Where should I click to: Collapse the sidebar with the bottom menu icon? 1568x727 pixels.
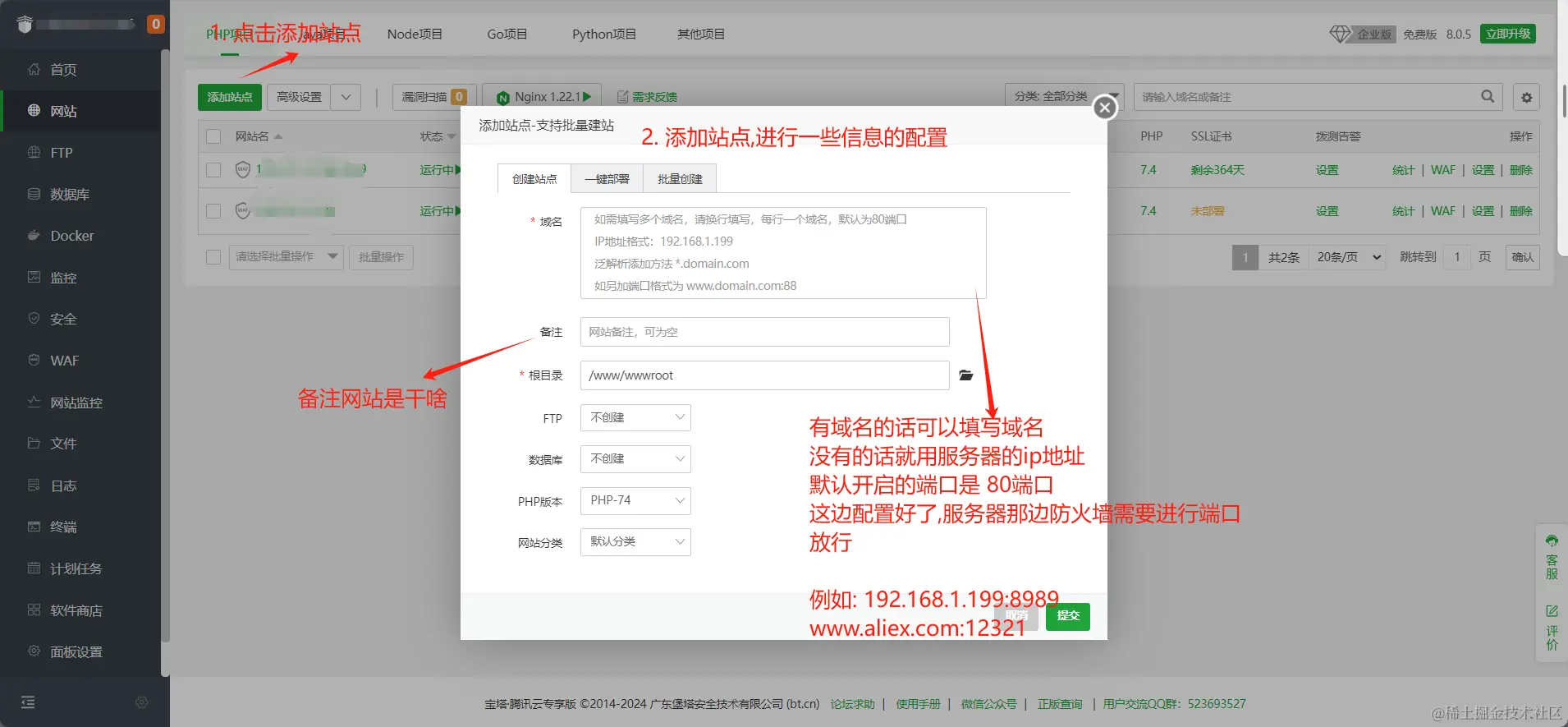coord(28,702)
